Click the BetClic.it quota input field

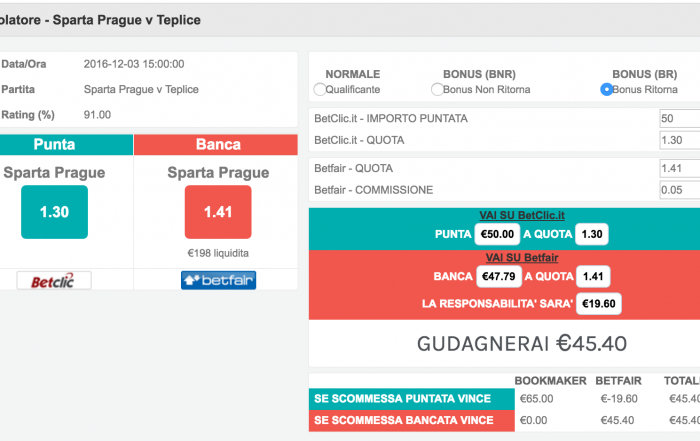point(680,140)
